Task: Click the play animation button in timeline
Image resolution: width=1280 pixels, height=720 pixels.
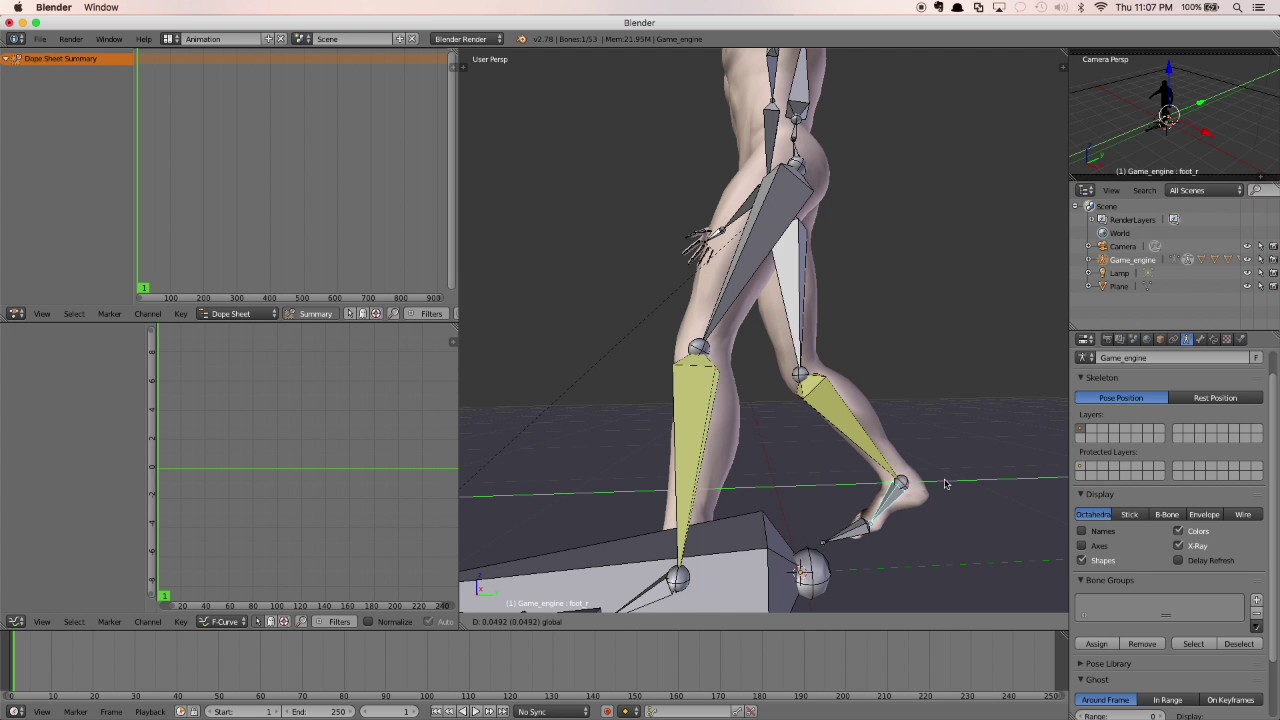Action: coord(475,712)
